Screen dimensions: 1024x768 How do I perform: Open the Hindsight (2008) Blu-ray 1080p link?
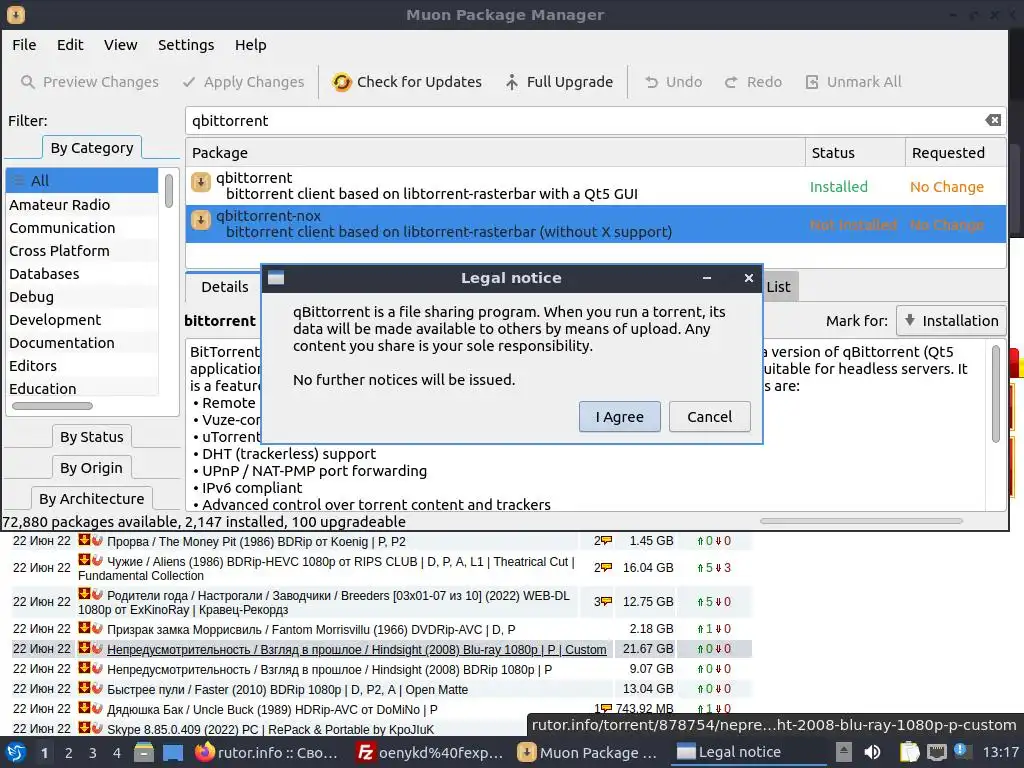click(357, 649)
